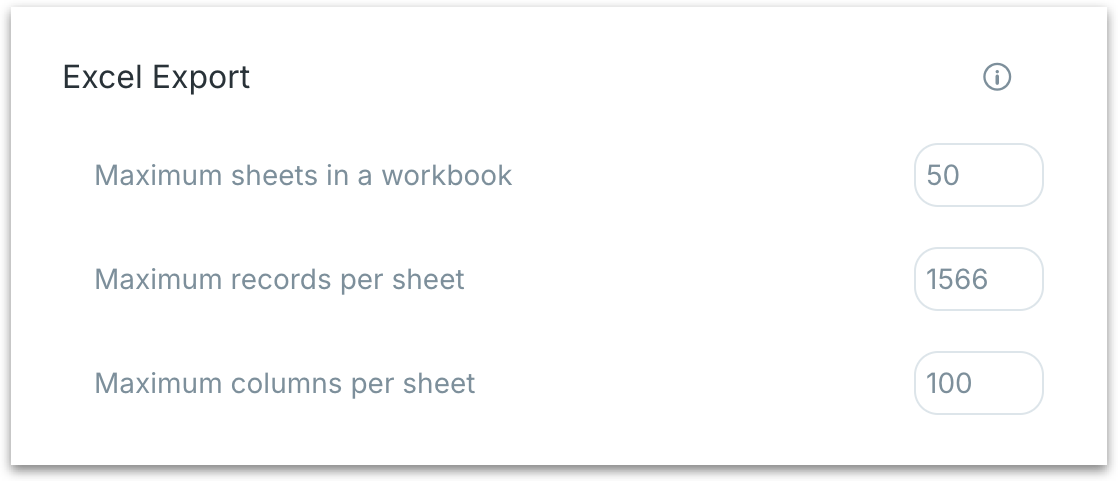Click the info icon beside Excel Export

click(997, 77)
